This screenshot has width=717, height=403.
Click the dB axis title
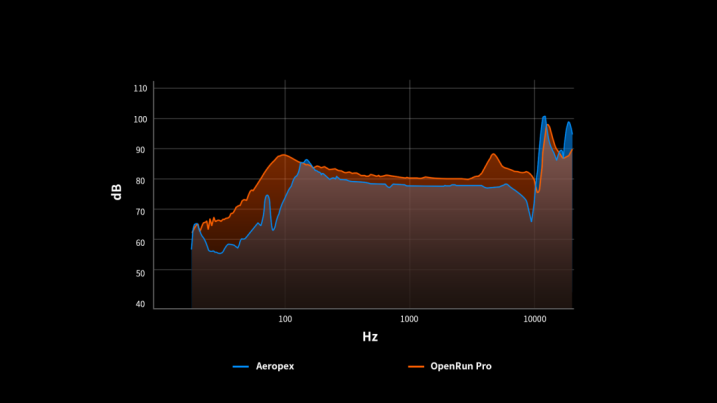click(x=117, y=192)
